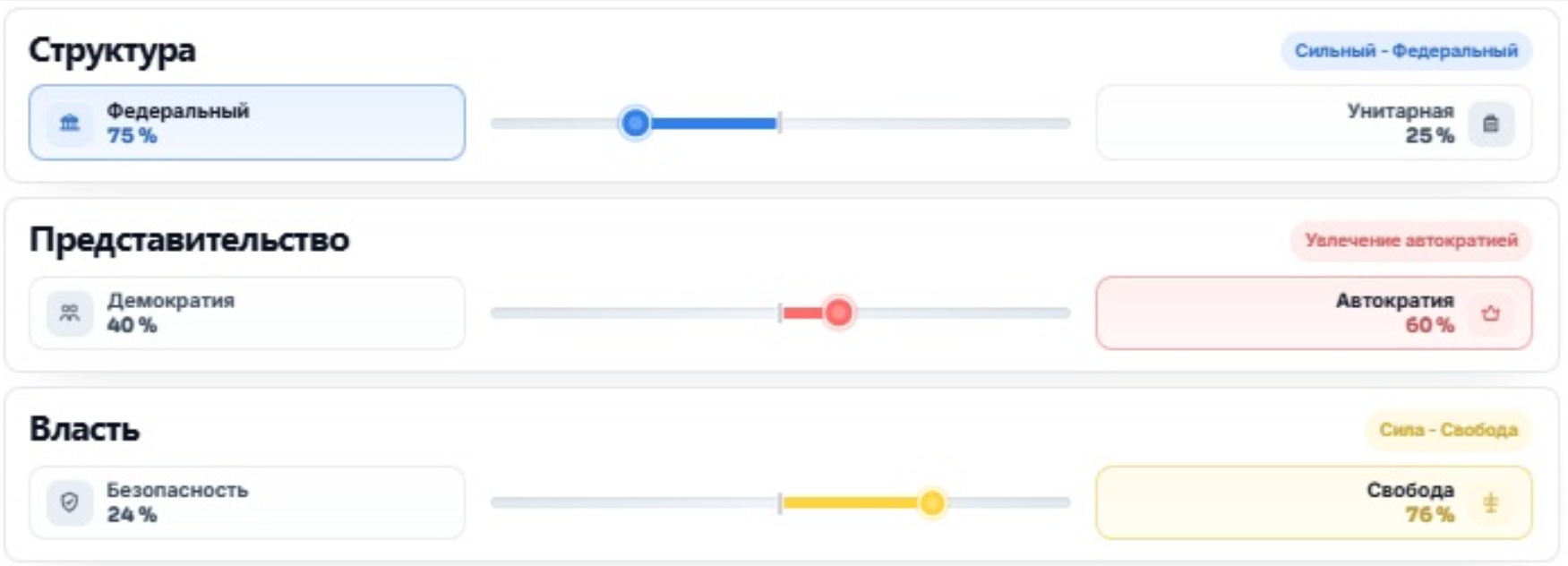Viewport: 1568px width, 566px height.
Task: Click the Сила - Свобода badge
Action: (x=1448, y=430)
